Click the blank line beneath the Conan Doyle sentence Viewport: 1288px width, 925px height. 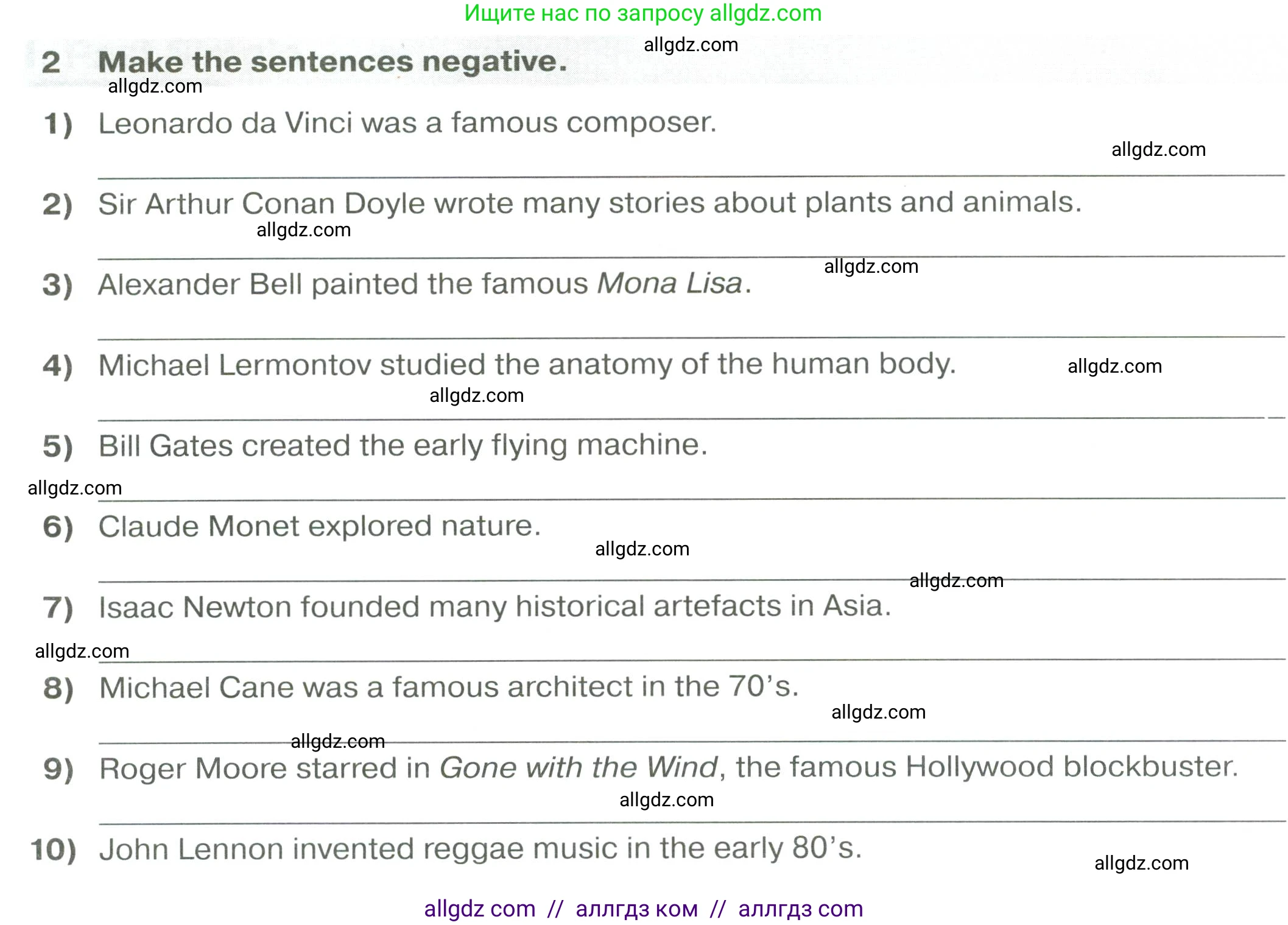click(x=691, y=258)
